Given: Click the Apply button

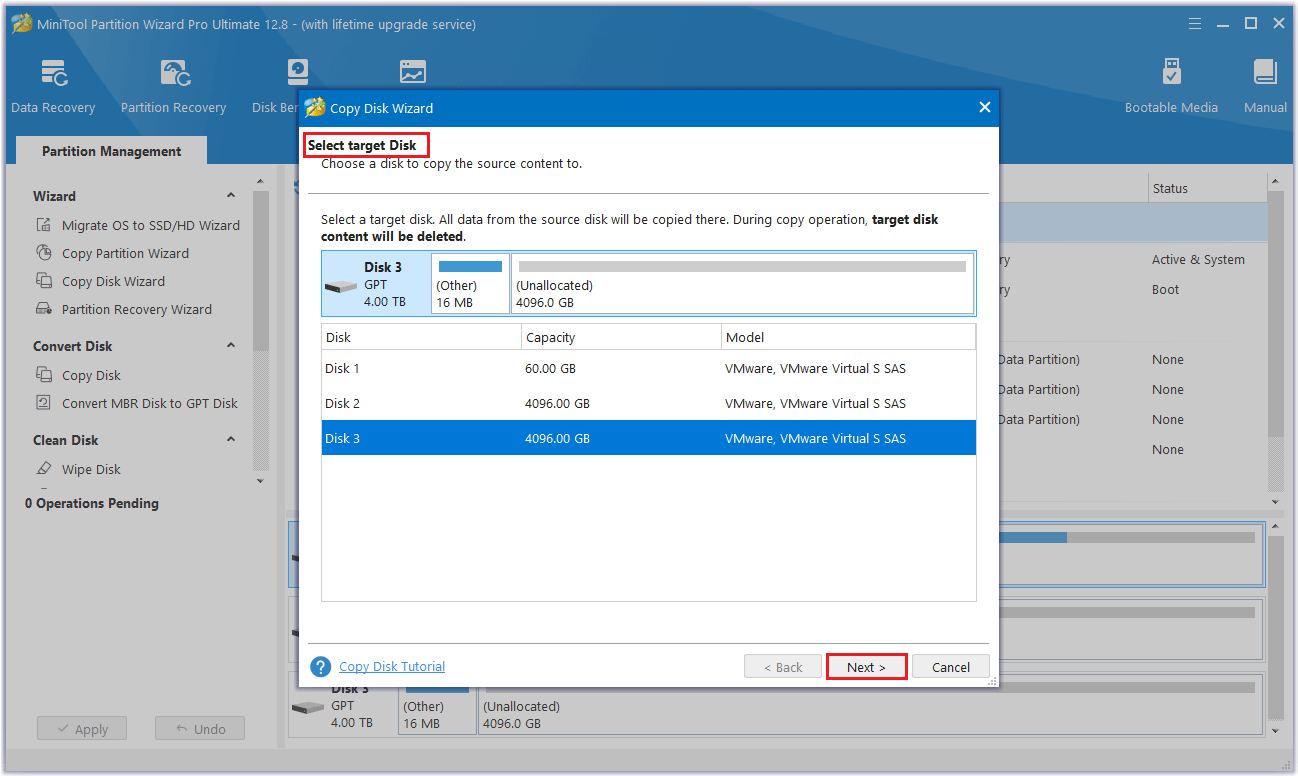Looking at the screenshot, I should (82, 729).
